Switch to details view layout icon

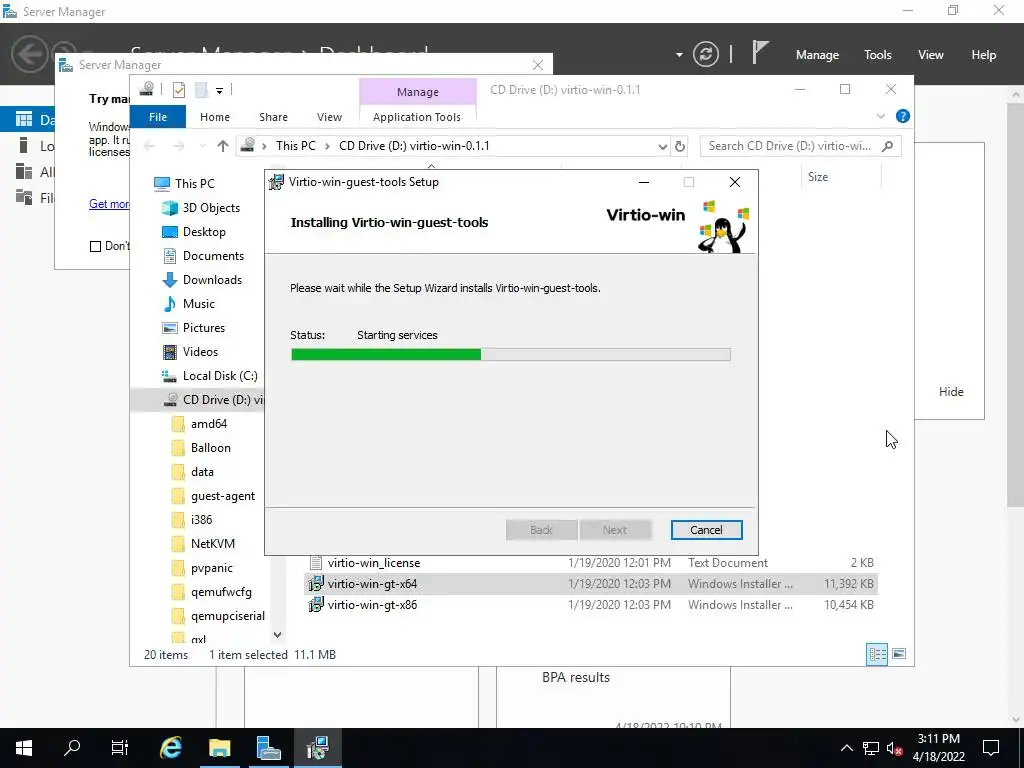click(x=877, y=654)
